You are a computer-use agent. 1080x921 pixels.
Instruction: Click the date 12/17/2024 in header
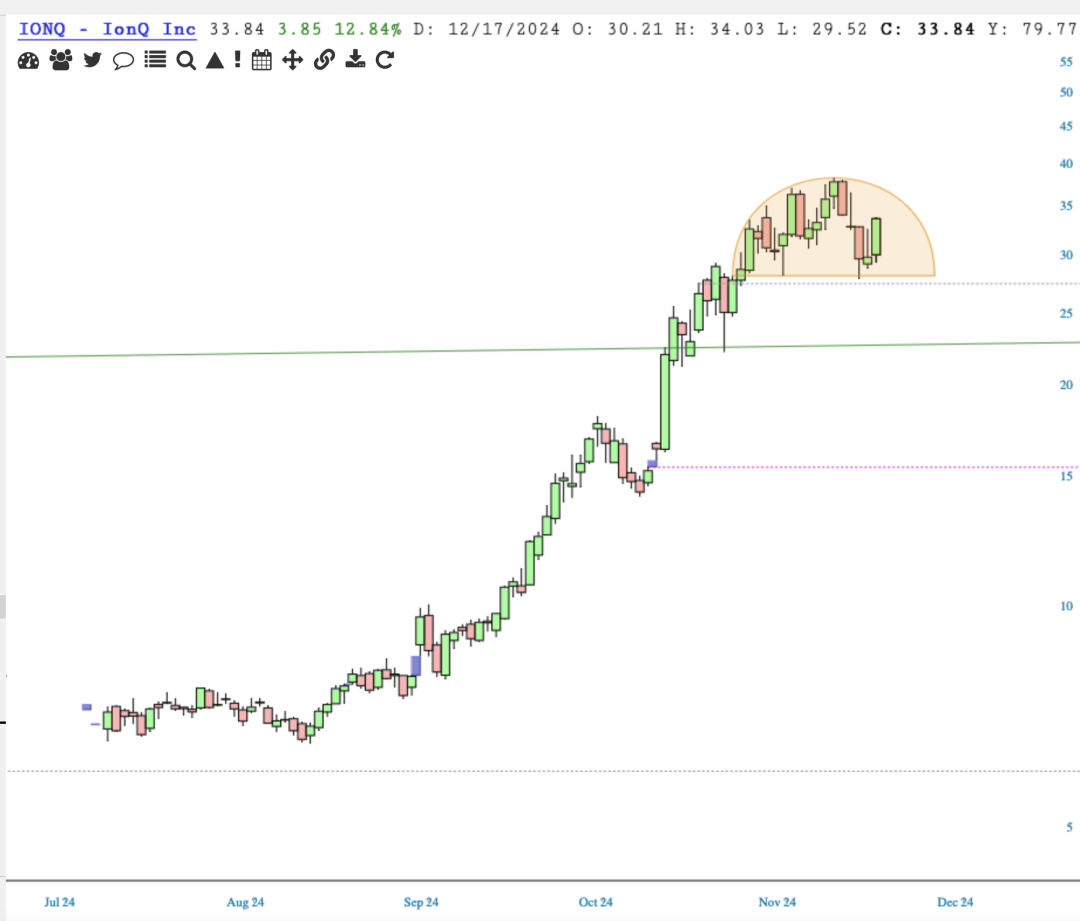(x=504, y=29)
